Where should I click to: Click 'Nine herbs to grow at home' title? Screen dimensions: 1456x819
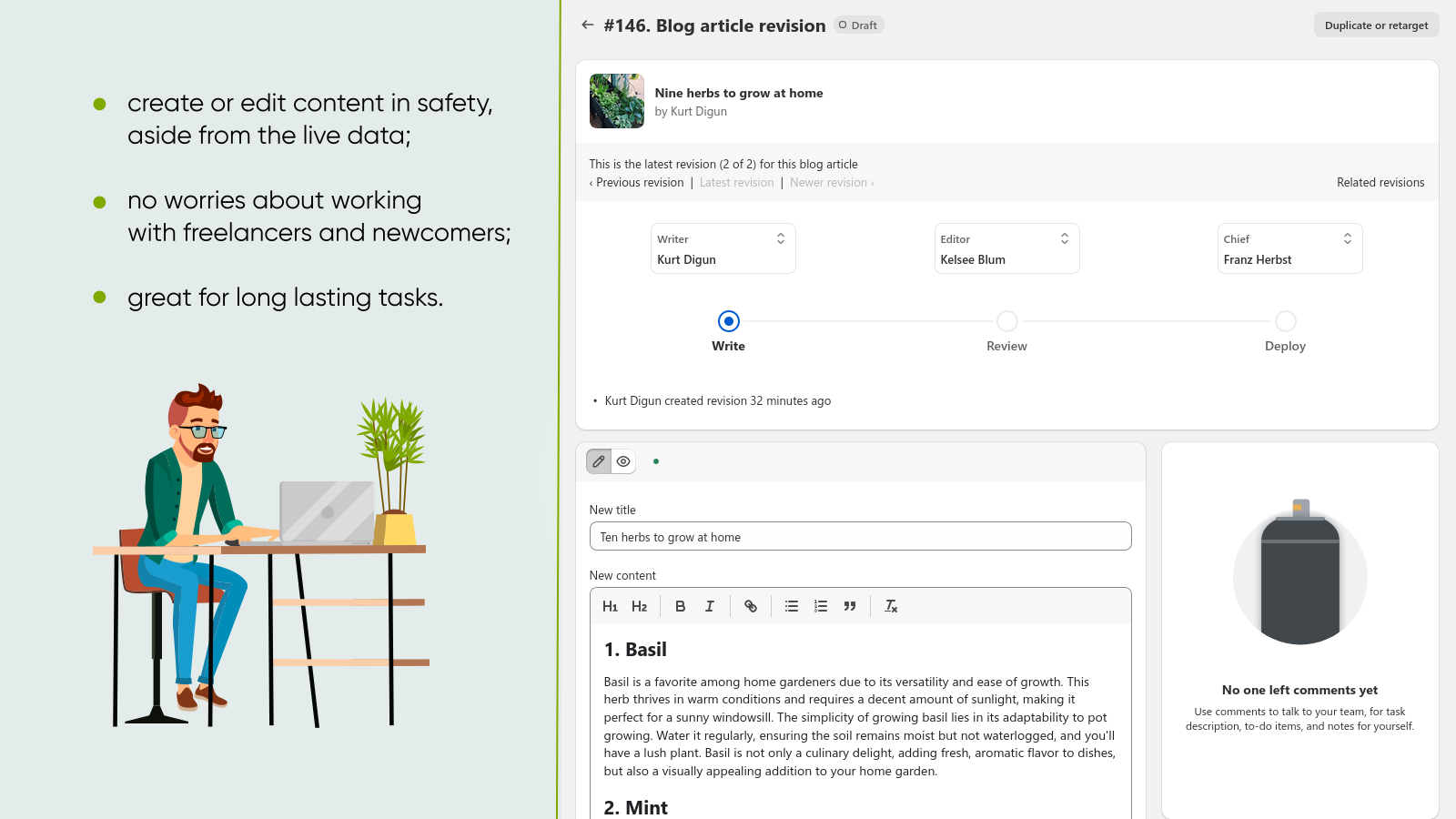click(739, 93)
